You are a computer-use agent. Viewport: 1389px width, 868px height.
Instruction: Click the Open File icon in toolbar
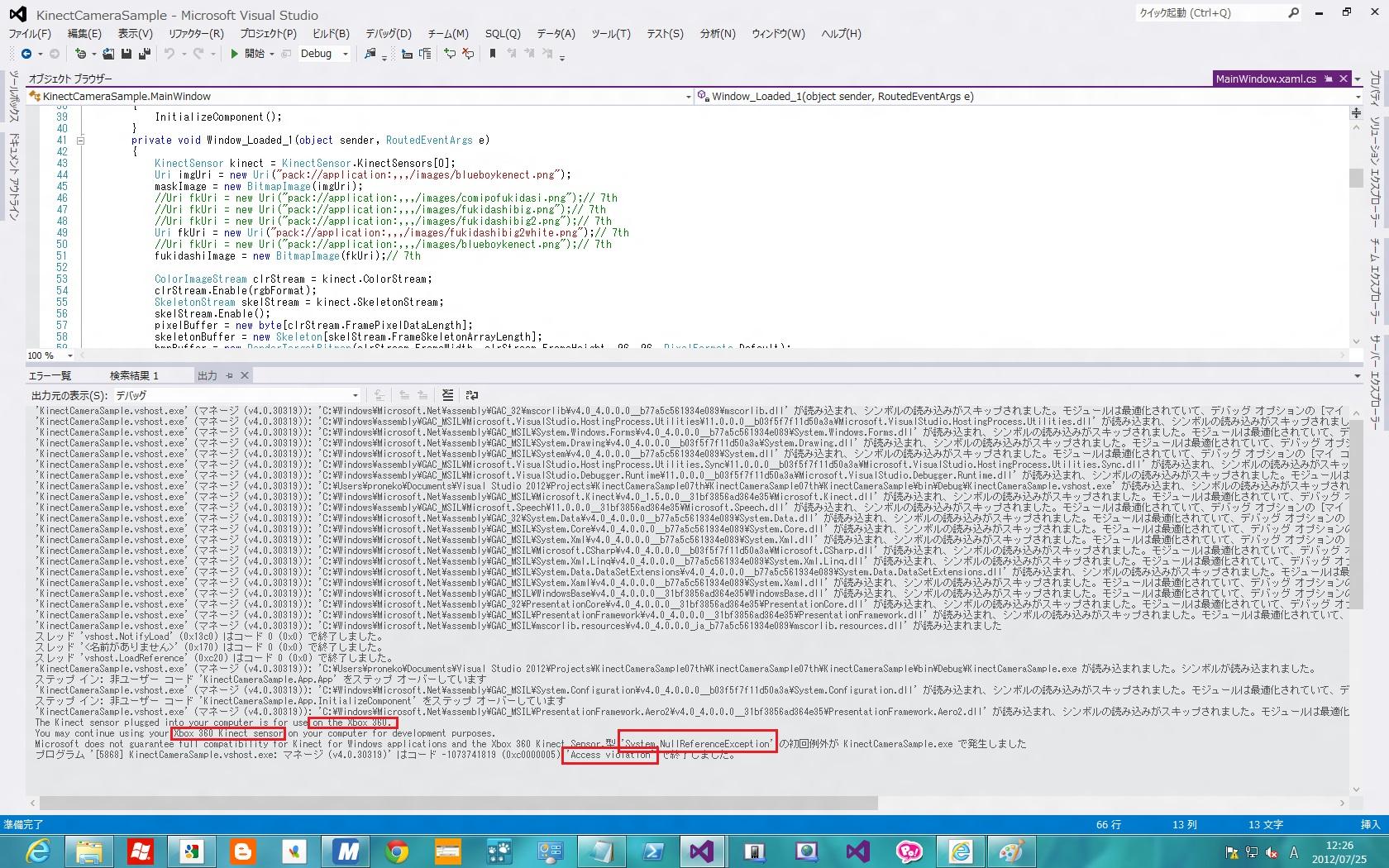pos(108,54)
